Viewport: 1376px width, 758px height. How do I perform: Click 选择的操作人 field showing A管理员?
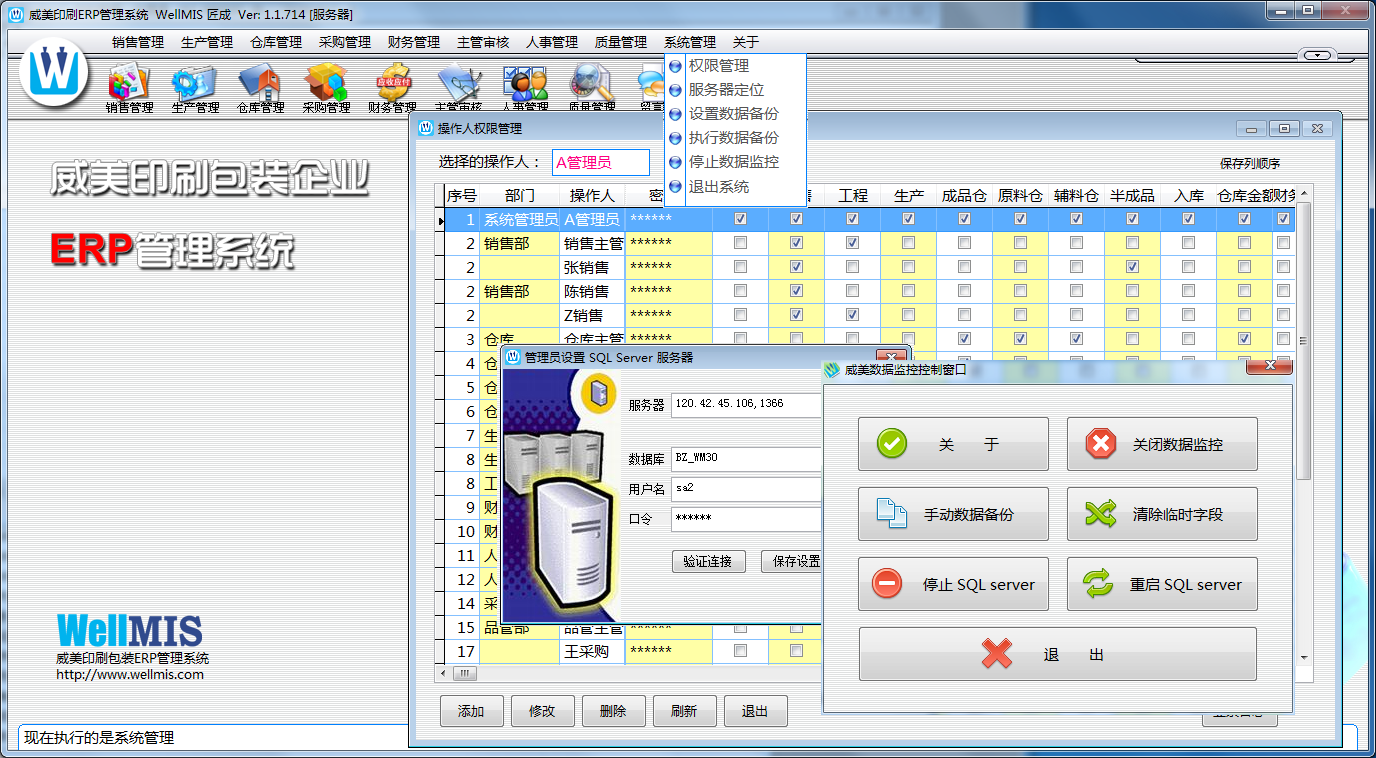(x=600, y=162)
